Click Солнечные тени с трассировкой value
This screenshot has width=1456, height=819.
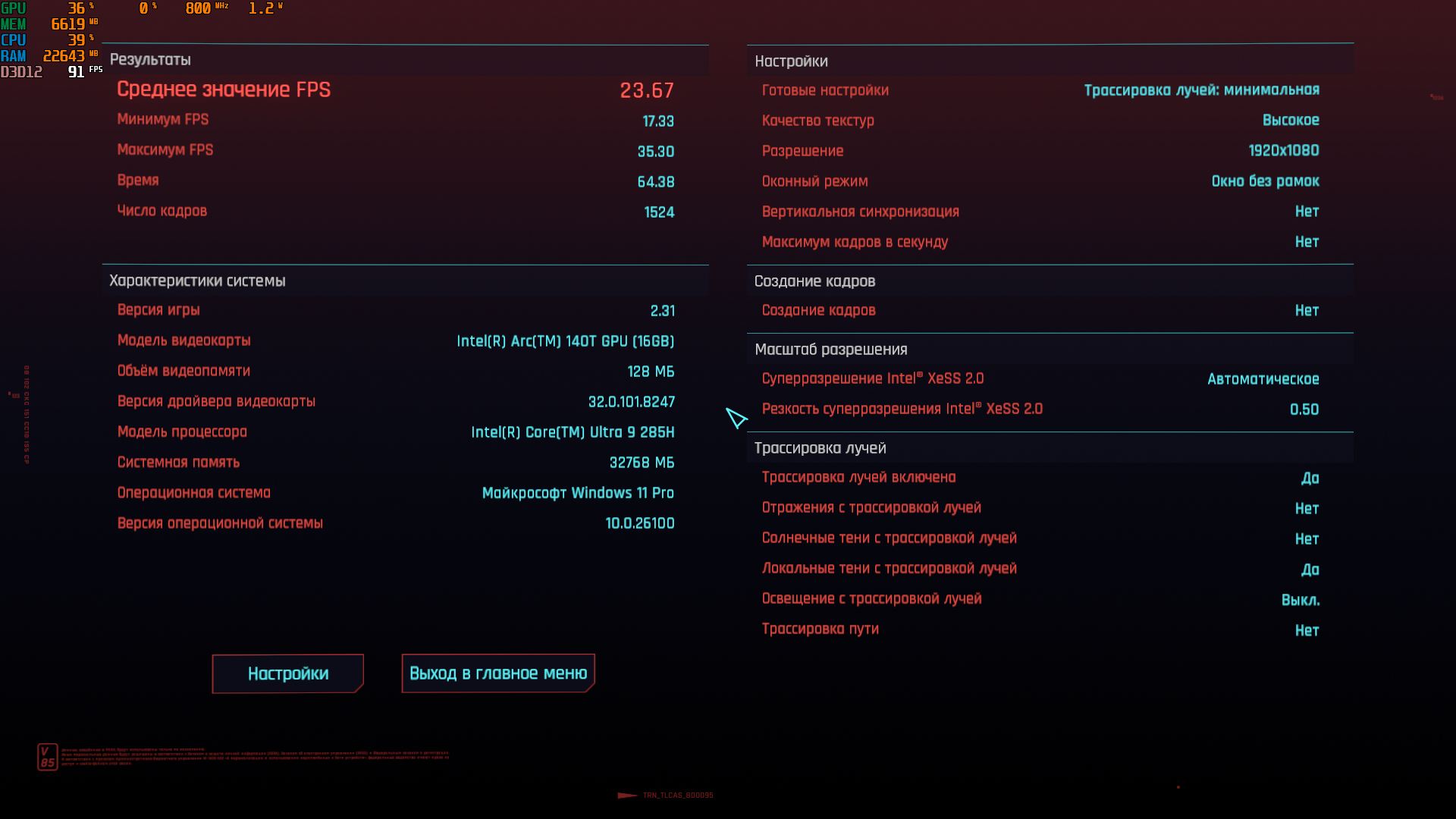tap(1307, 539)
